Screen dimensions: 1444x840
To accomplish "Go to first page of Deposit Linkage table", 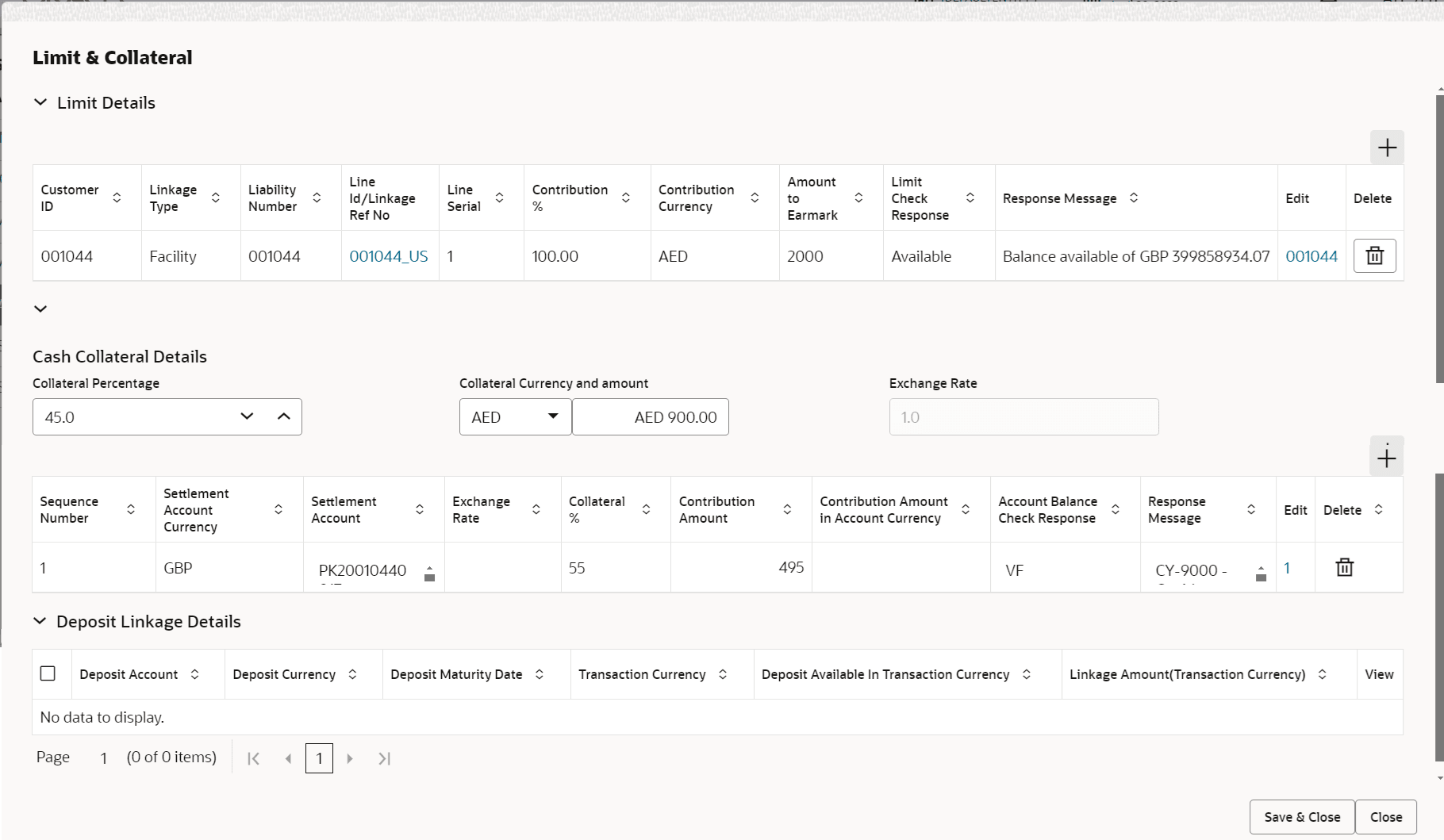I will (253, 758).
